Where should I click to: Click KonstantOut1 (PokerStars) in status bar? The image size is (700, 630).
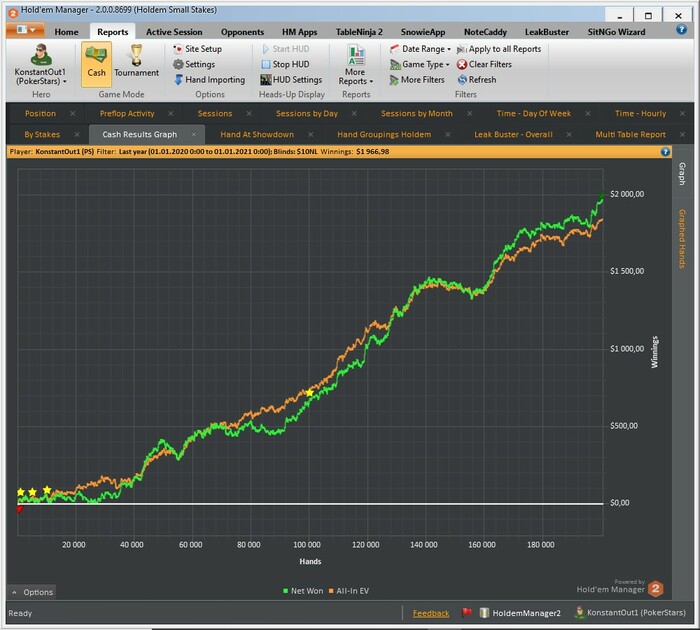point(630,612)
